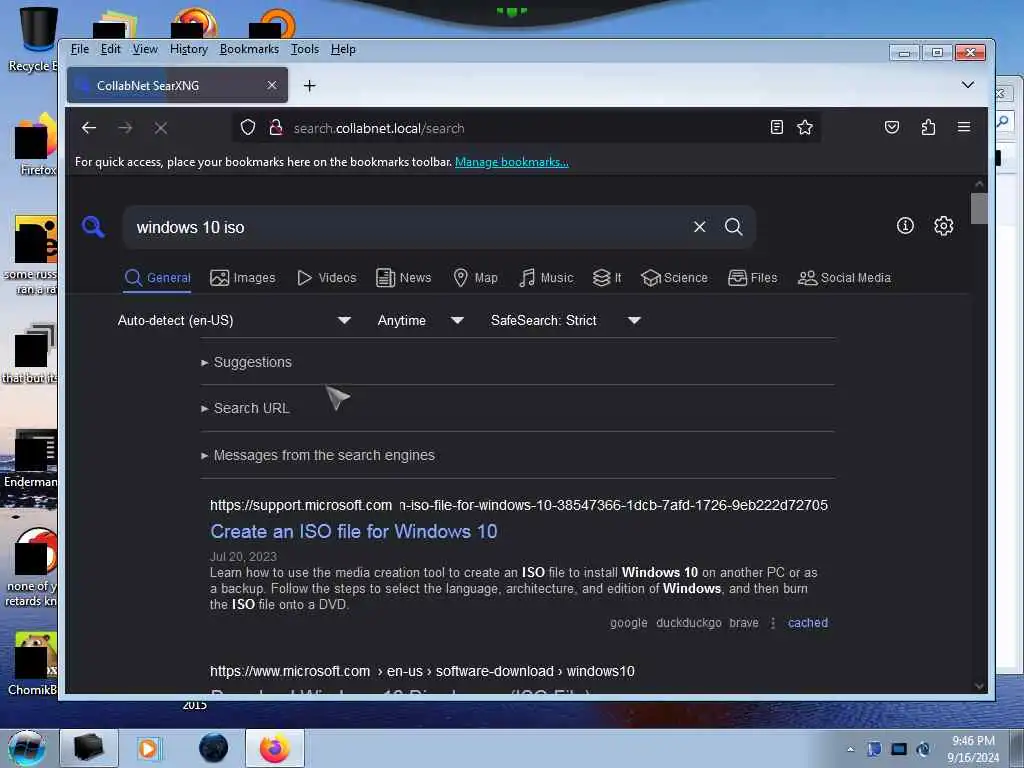Expand the Search URL section
The width and height of the screenshot is (1024, 768).
pyautogui.click(x=246, y=409)
